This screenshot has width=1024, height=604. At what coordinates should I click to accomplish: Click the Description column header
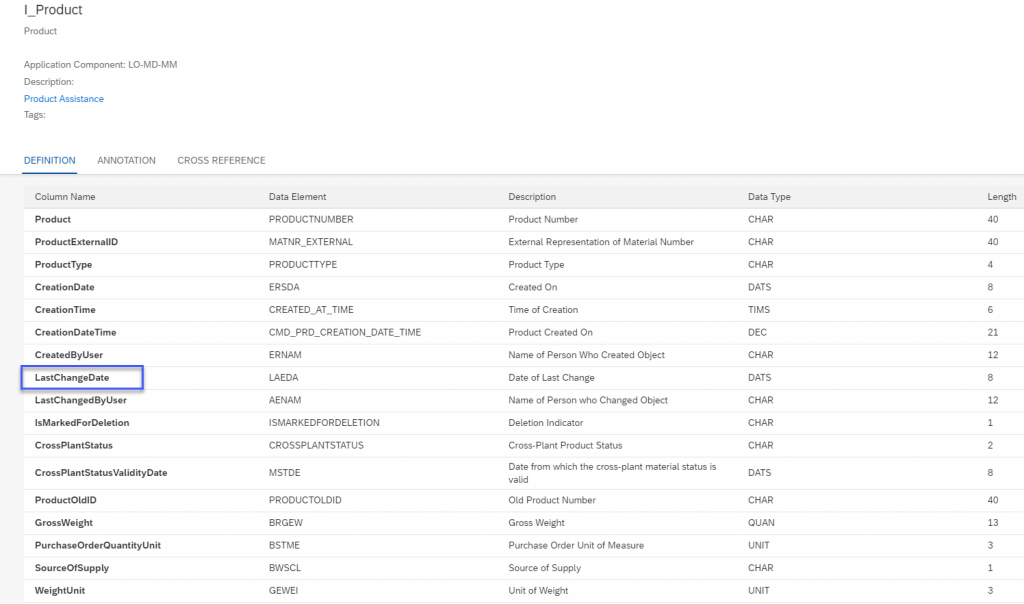(x=532, y=197)
